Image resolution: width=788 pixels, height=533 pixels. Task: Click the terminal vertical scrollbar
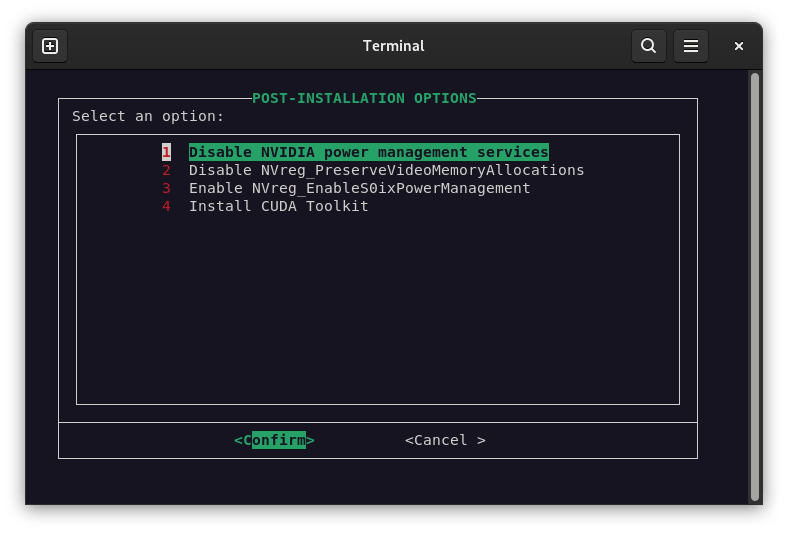point(755,280)
